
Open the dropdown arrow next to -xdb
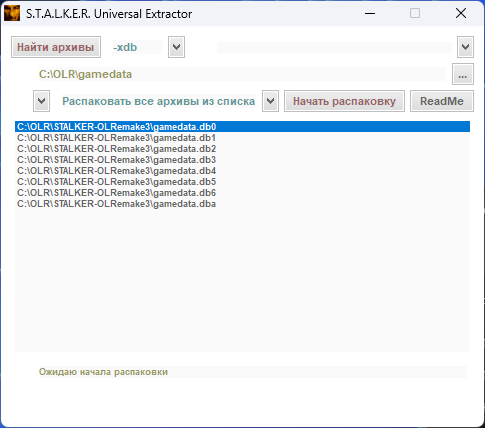click(x=176, y=47)
